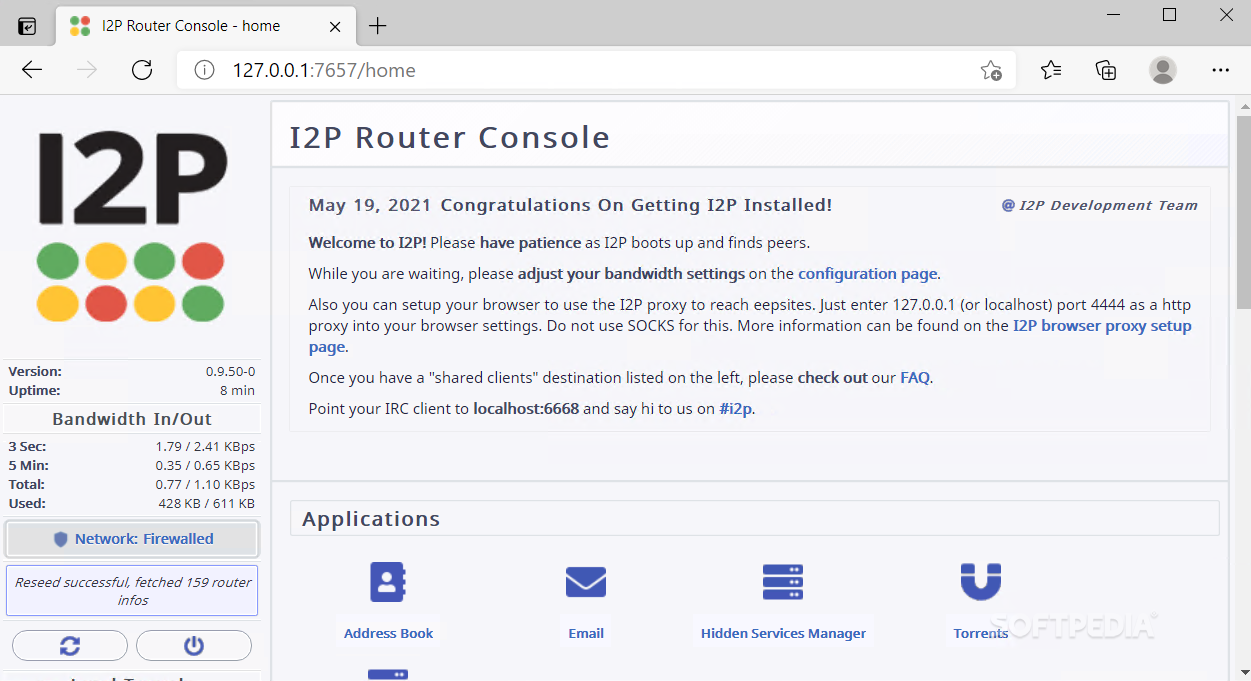Click the localhost:6668 text
Viewport: 1251px width, 681px height.
tap(526, 409)
